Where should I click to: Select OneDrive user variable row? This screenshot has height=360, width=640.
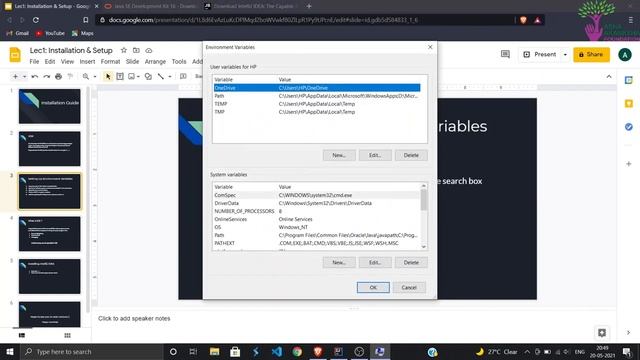[317, 88]
